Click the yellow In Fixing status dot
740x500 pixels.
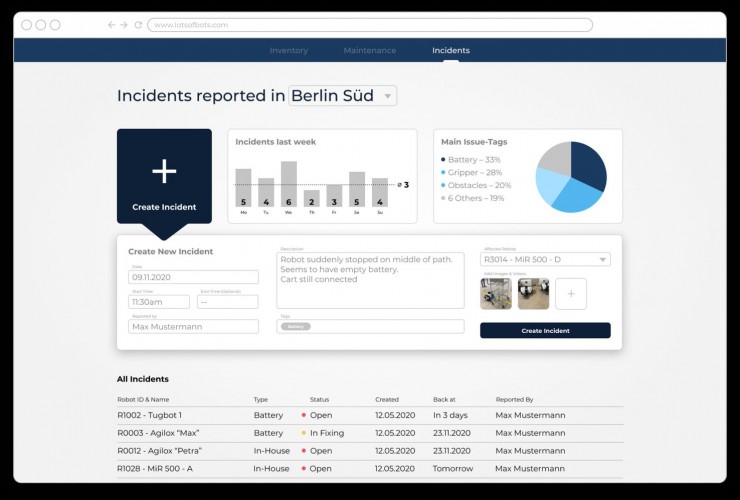click(303, 433)
